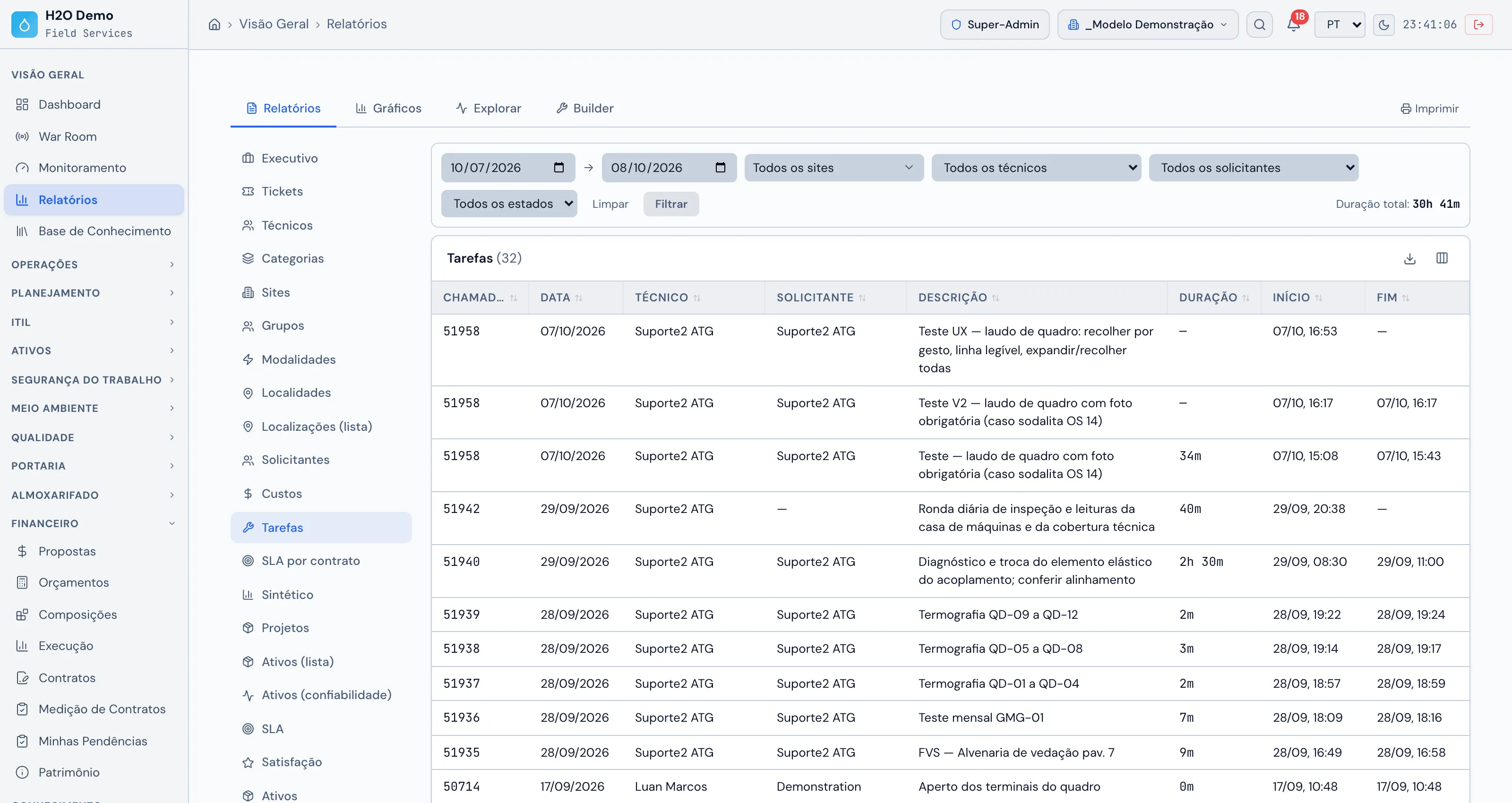The width and height of the screenshot is (1512, 803).
Task: Select the PT language selector
Action: click(x=1340, y=25)
